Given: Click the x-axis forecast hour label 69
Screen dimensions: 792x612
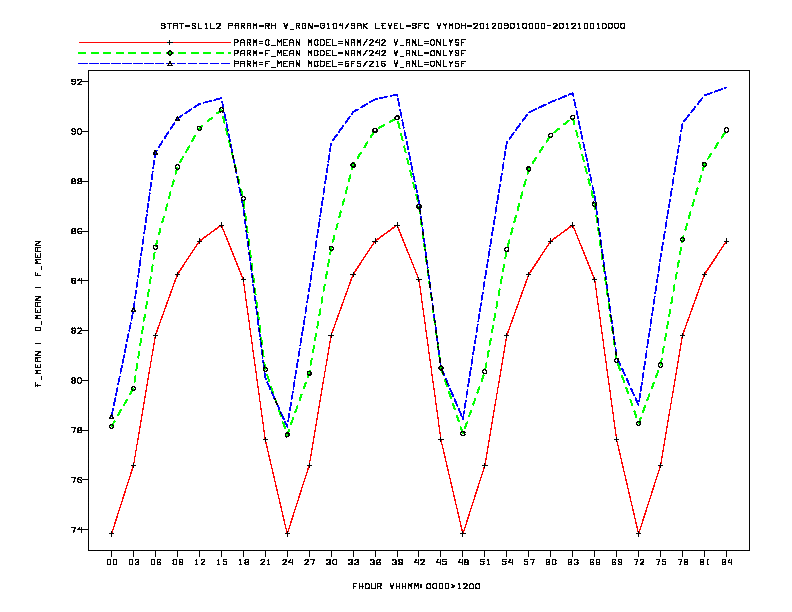Looking at the screenshot, I should pyautogui.click(x=617, y=562).
